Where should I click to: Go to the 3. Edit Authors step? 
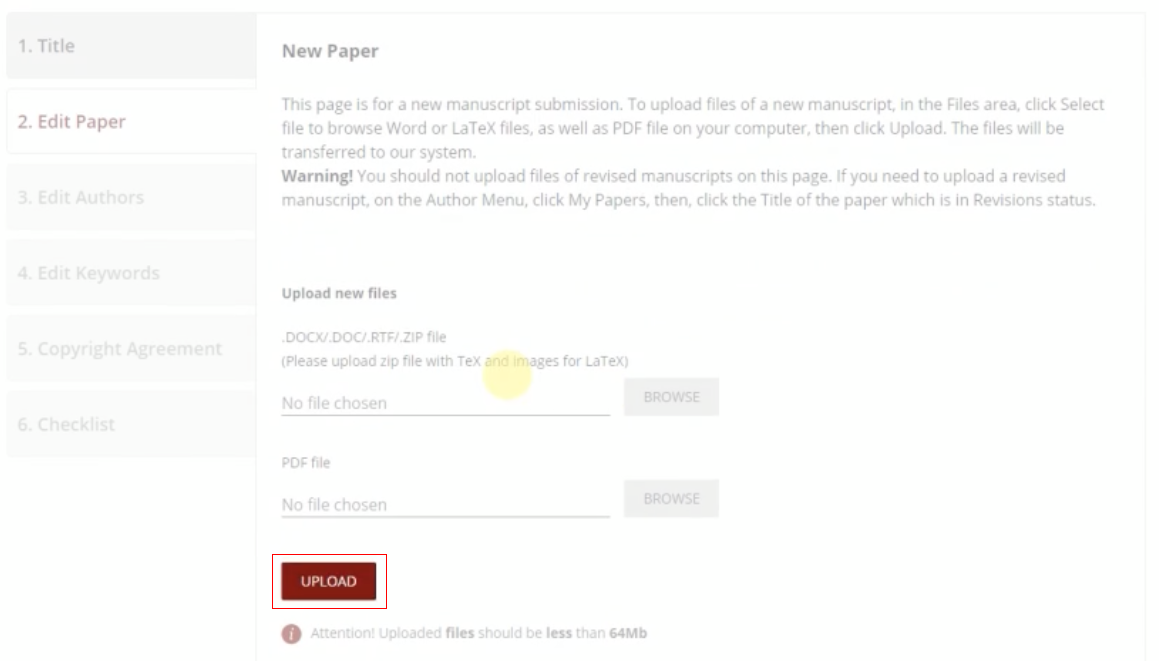click(x=132, y=197)
